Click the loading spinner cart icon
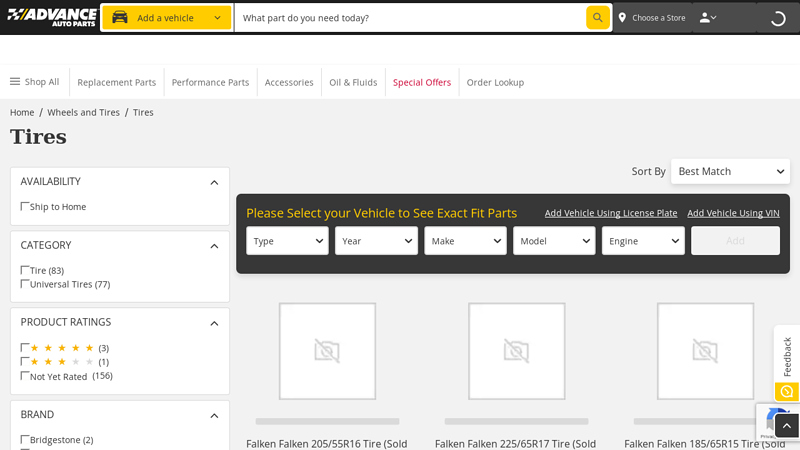This screenshot has height=450, width=800. pos(778,18)
